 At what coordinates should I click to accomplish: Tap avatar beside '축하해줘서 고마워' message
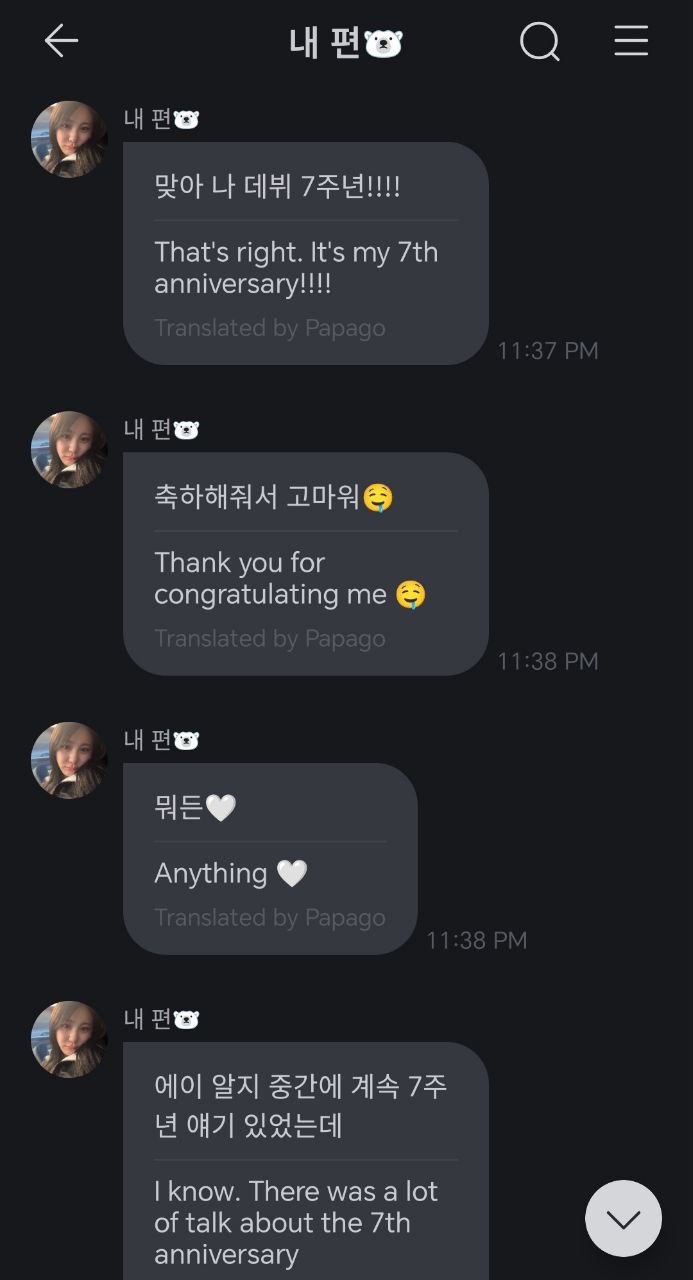click(x=70, y=449)
